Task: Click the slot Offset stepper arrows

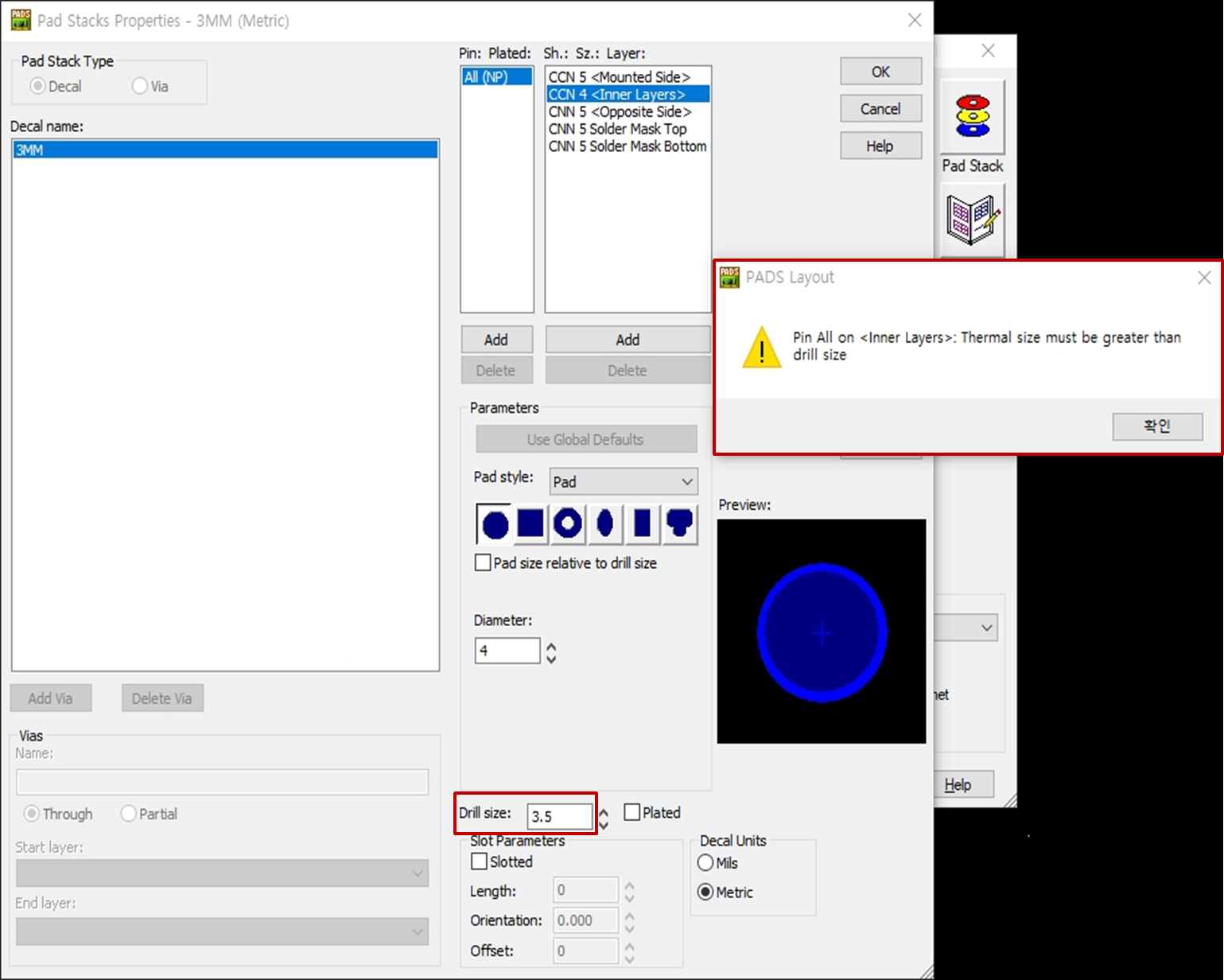Action: [629, 951]
